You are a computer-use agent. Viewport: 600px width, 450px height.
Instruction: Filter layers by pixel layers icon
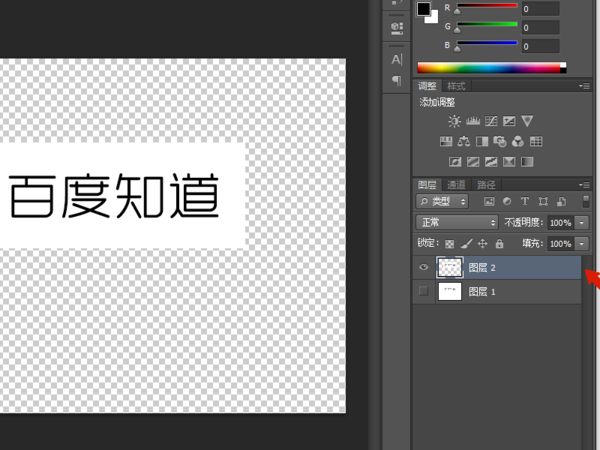pyautogui.click(x=489, y=202)
